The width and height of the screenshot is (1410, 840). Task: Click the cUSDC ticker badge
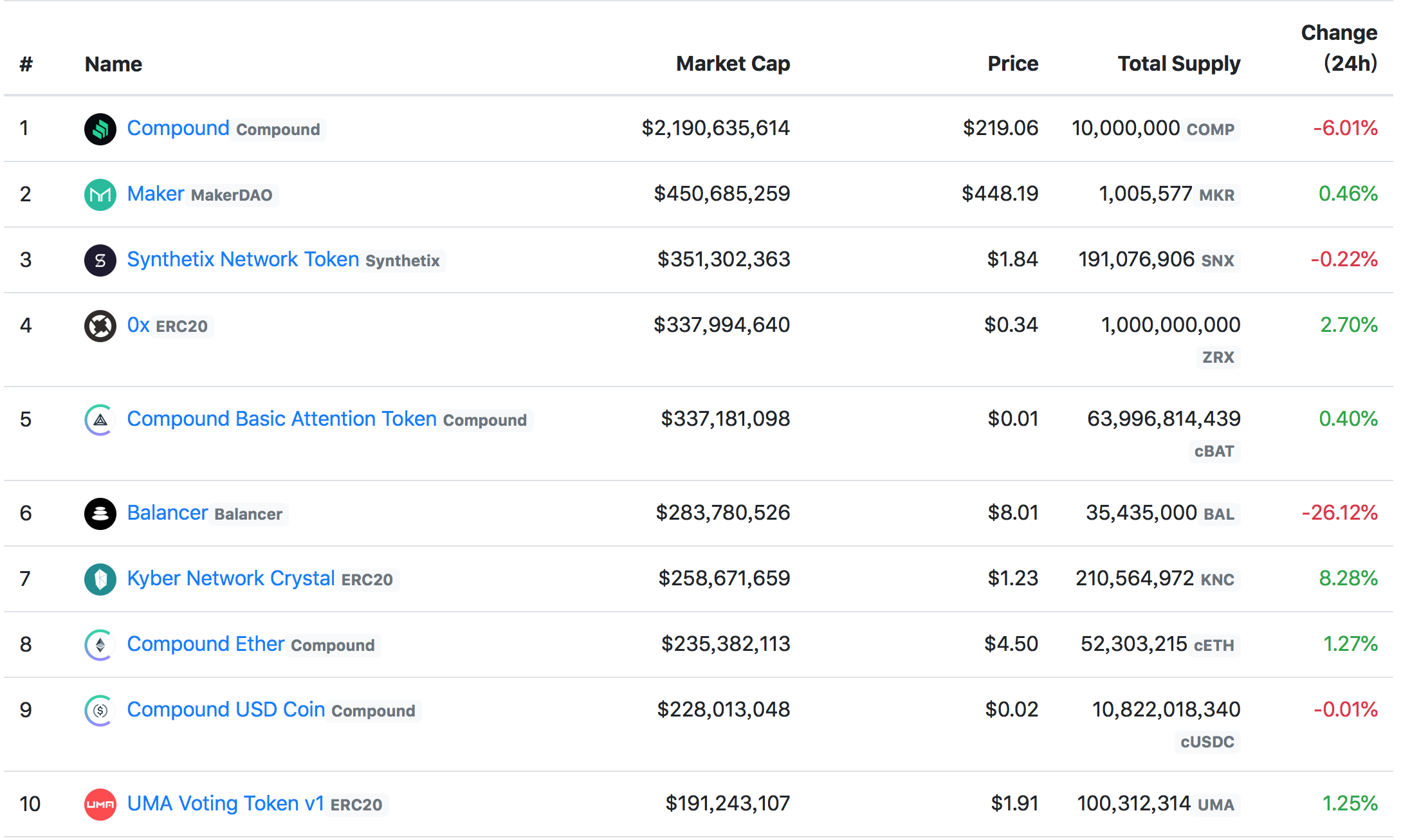coord(1207,742)
